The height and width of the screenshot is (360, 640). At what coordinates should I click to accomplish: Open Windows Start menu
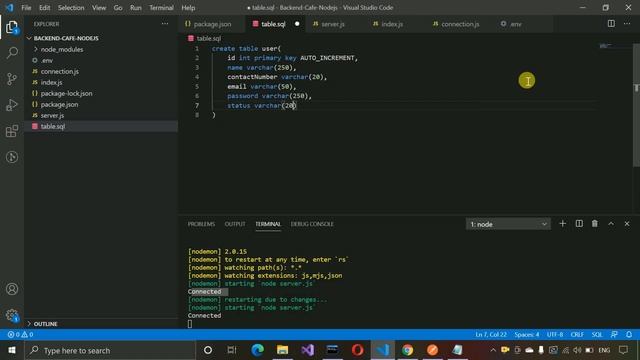(x=12, y=350)
